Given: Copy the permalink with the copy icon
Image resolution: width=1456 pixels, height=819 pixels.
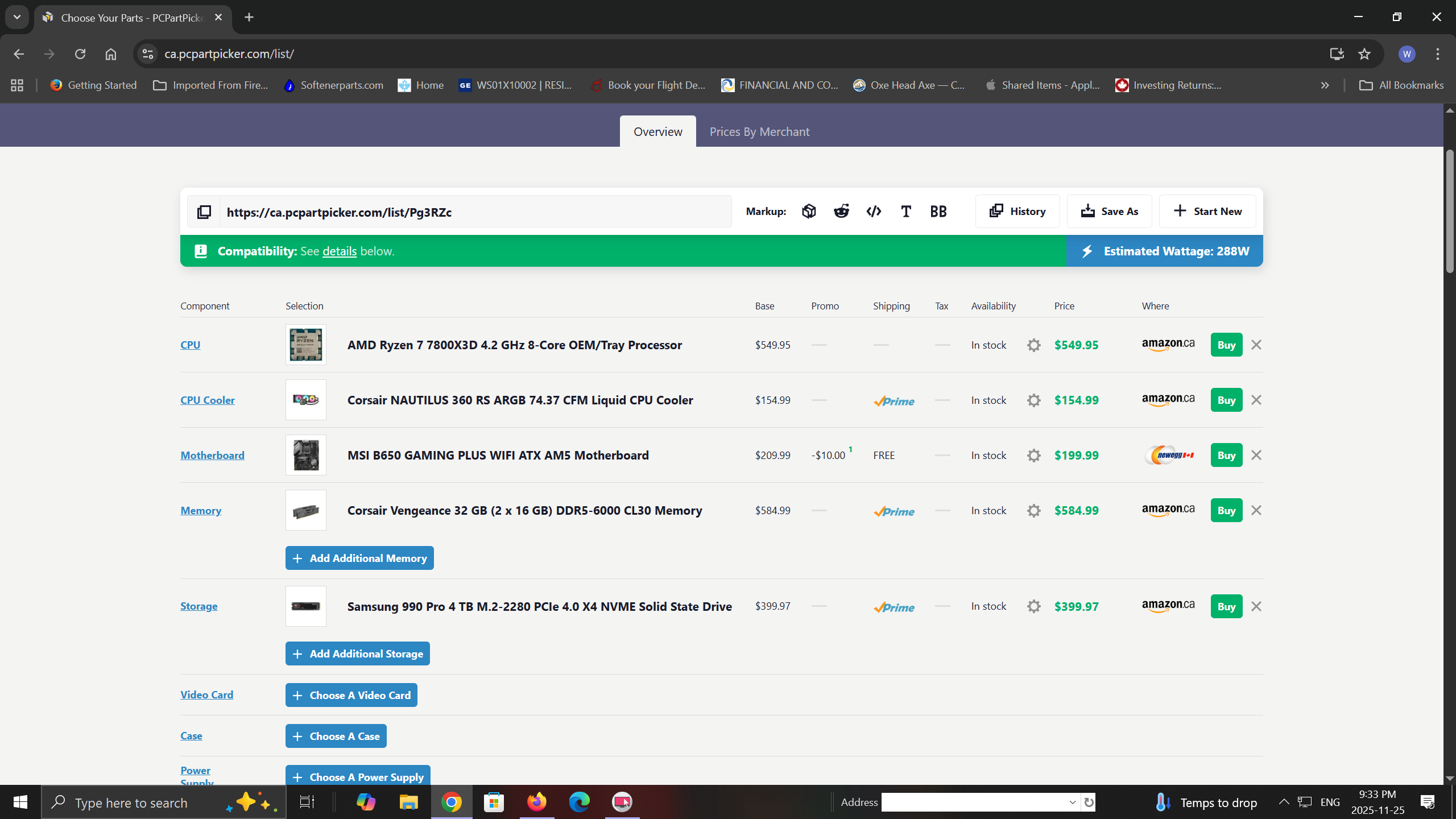Looking at the screenshot, I should click(204, 212).
